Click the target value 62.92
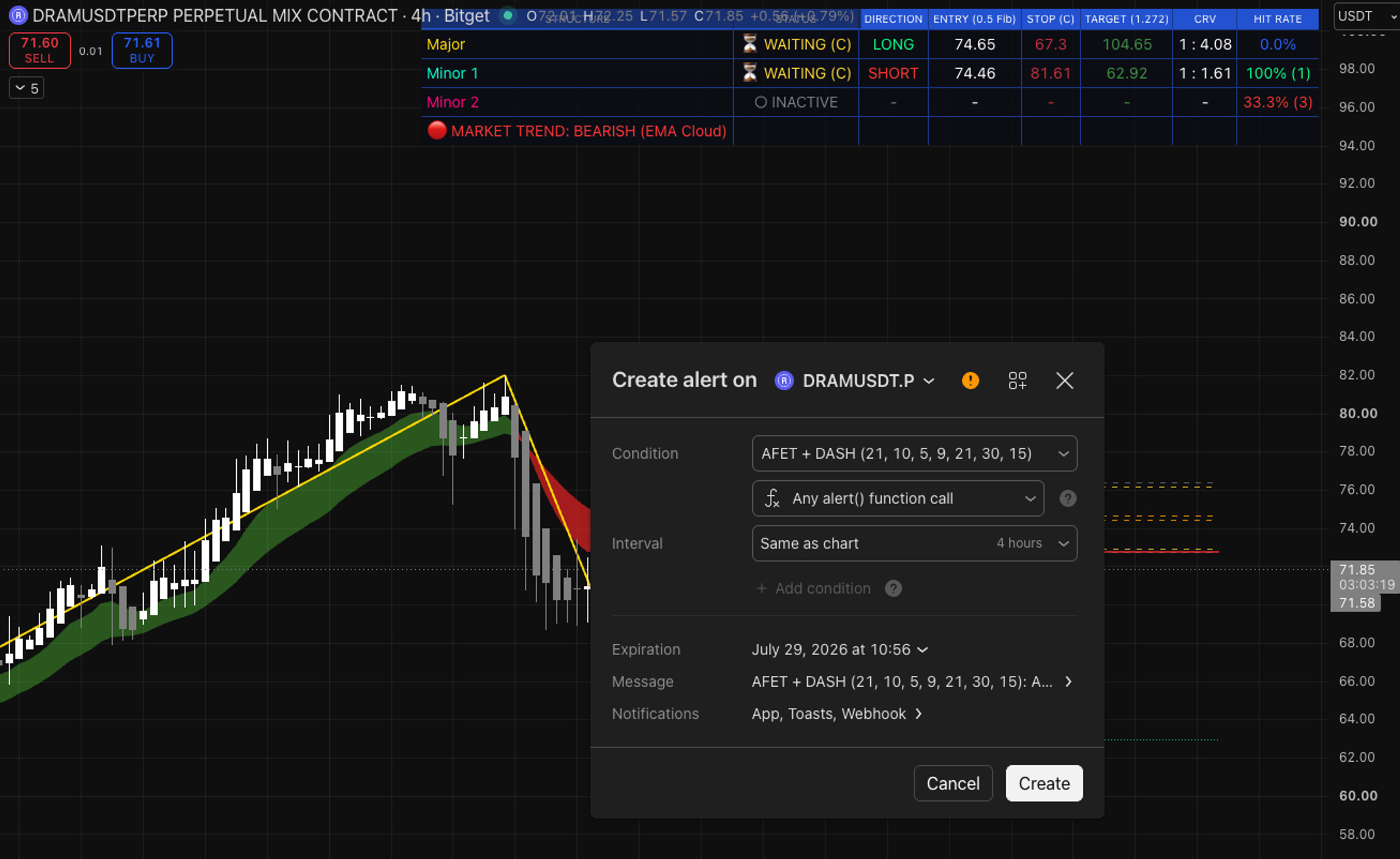The image size is (1400, 859). point(1126,73)
